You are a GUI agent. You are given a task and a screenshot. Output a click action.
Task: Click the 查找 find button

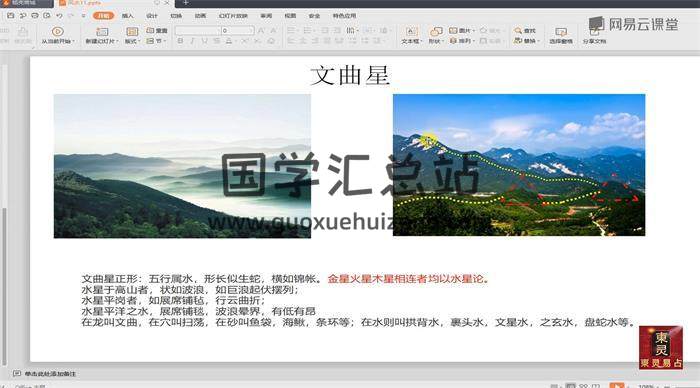click(x=525, y=30)
